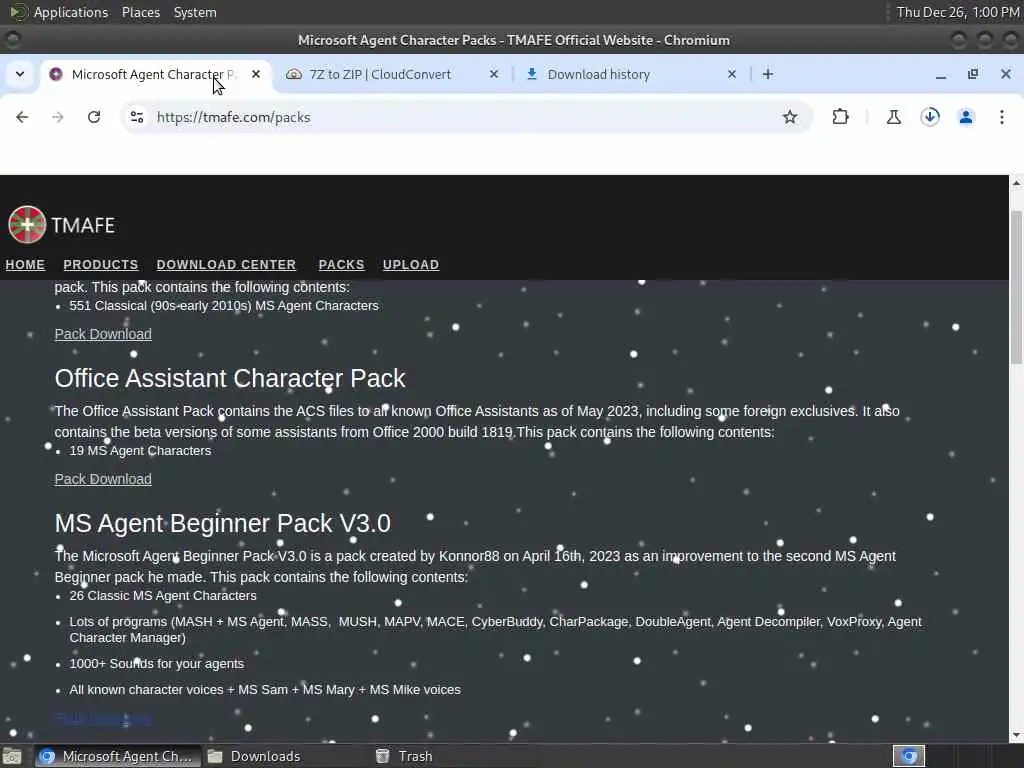Click the browser forward arrow

[57, 117]
